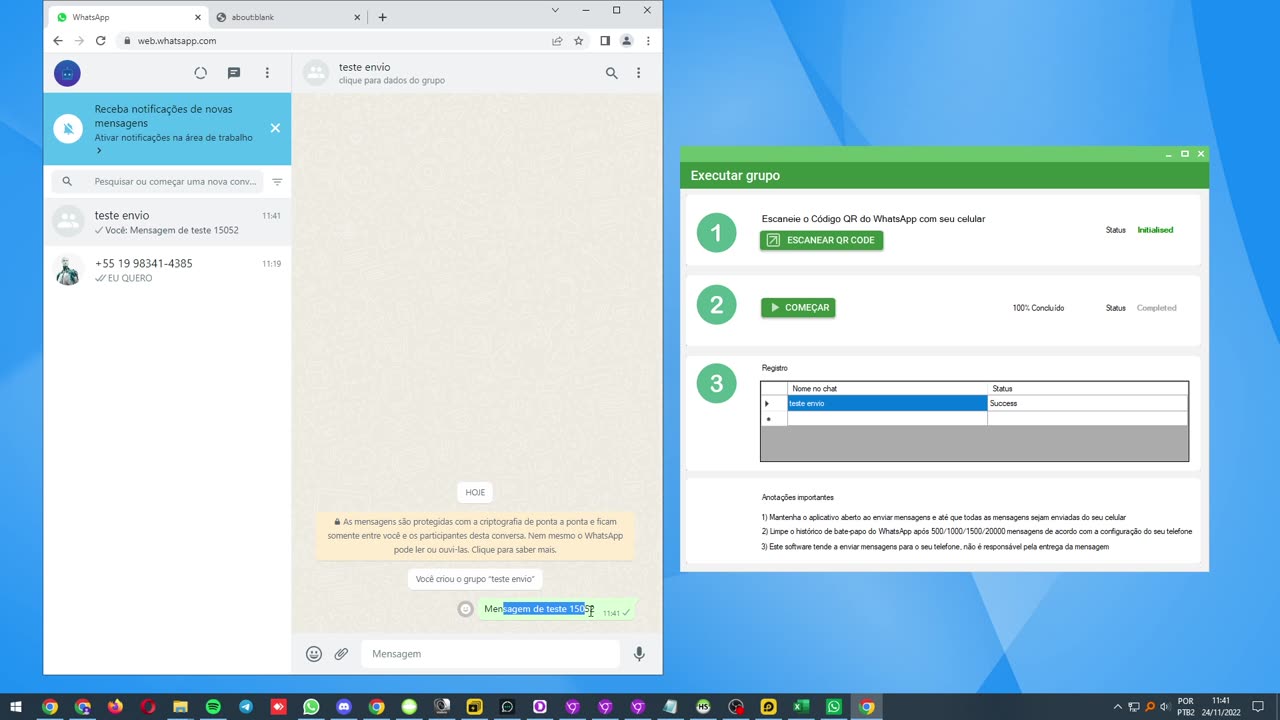Open the emoji picker
1280x720 pixels.
[x=314, y=654]
